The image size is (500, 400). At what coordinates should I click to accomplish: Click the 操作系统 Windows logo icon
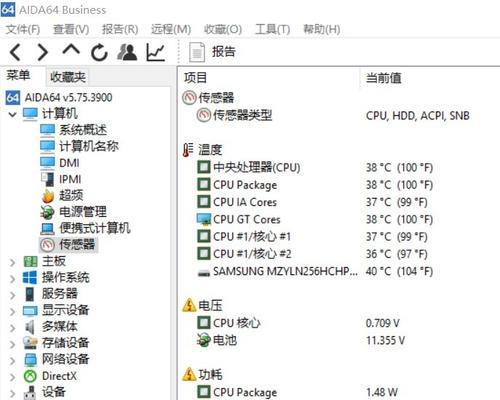(30, 278)
